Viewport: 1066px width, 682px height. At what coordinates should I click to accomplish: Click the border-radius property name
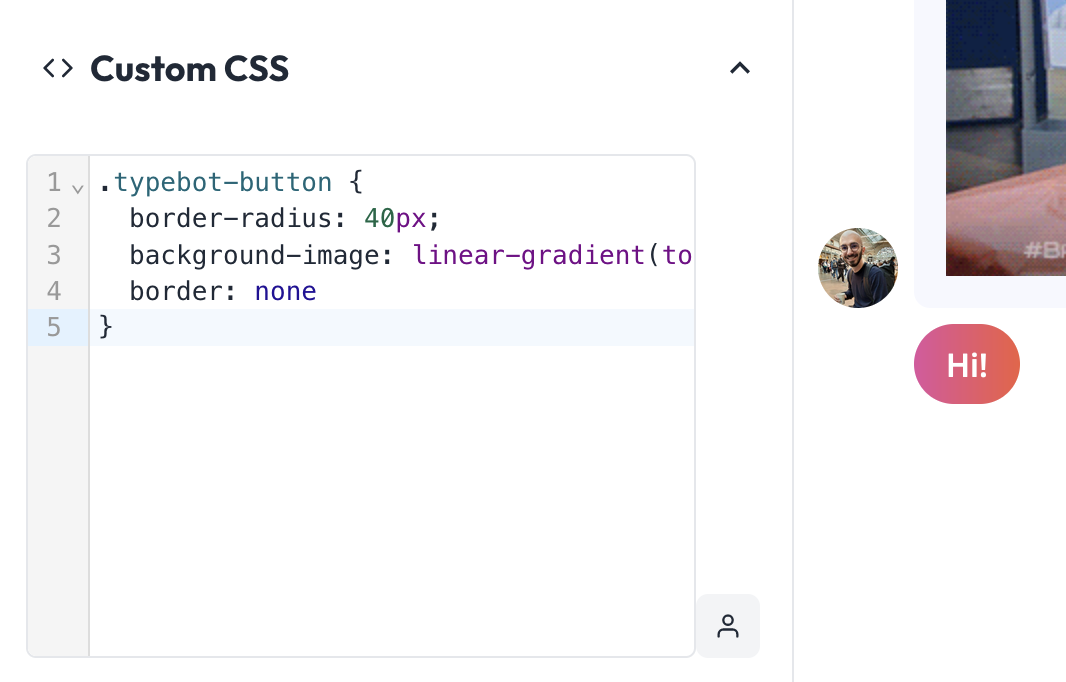point(231,218)
